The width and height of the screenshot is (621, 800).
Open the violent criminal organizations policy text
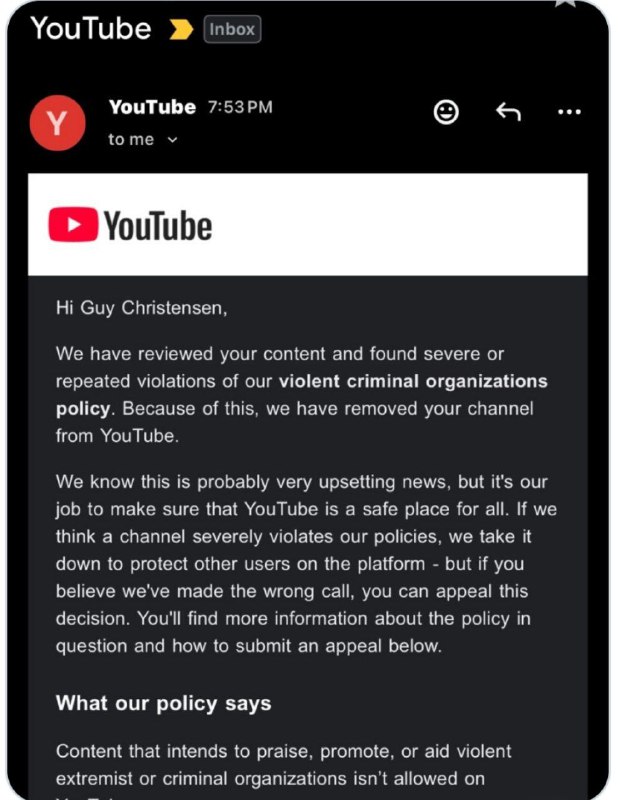pyautogui.click(x=412, y=382)
